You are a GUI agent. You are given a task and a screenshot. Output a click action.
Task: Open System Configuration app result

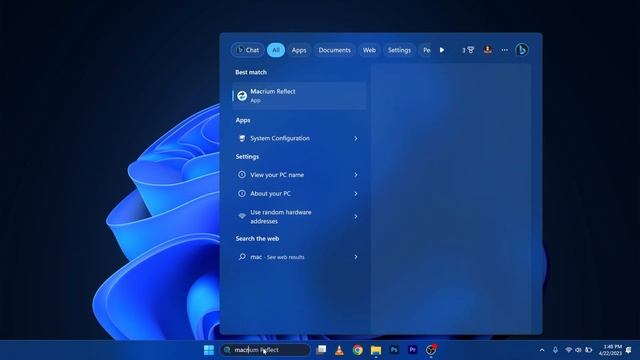tap(299, 138)
